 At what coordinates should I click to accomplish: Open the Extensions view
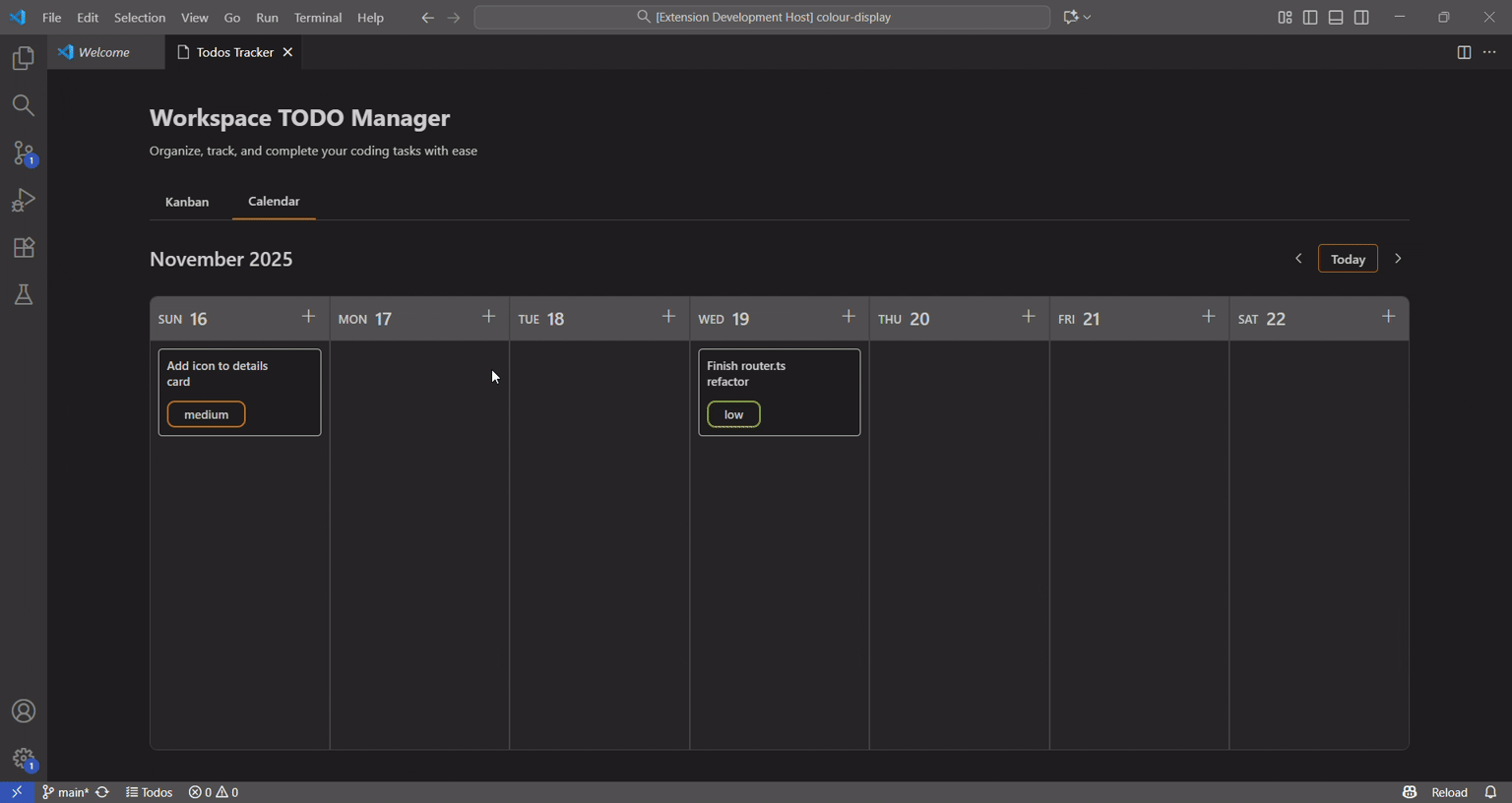(23, 247)
